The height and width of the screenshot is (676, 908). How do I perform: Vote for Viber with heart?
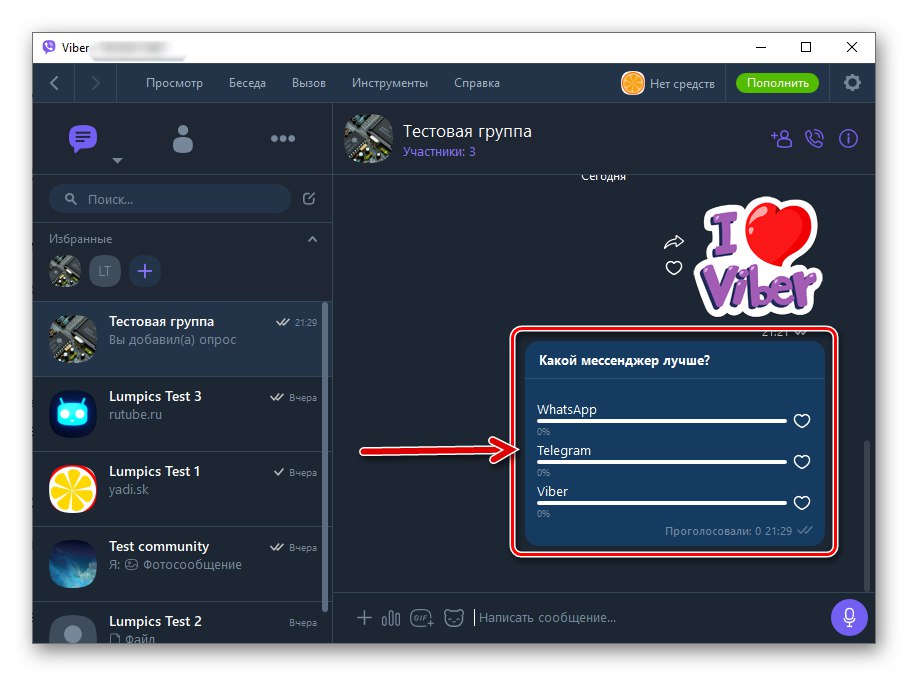(801, 503)
